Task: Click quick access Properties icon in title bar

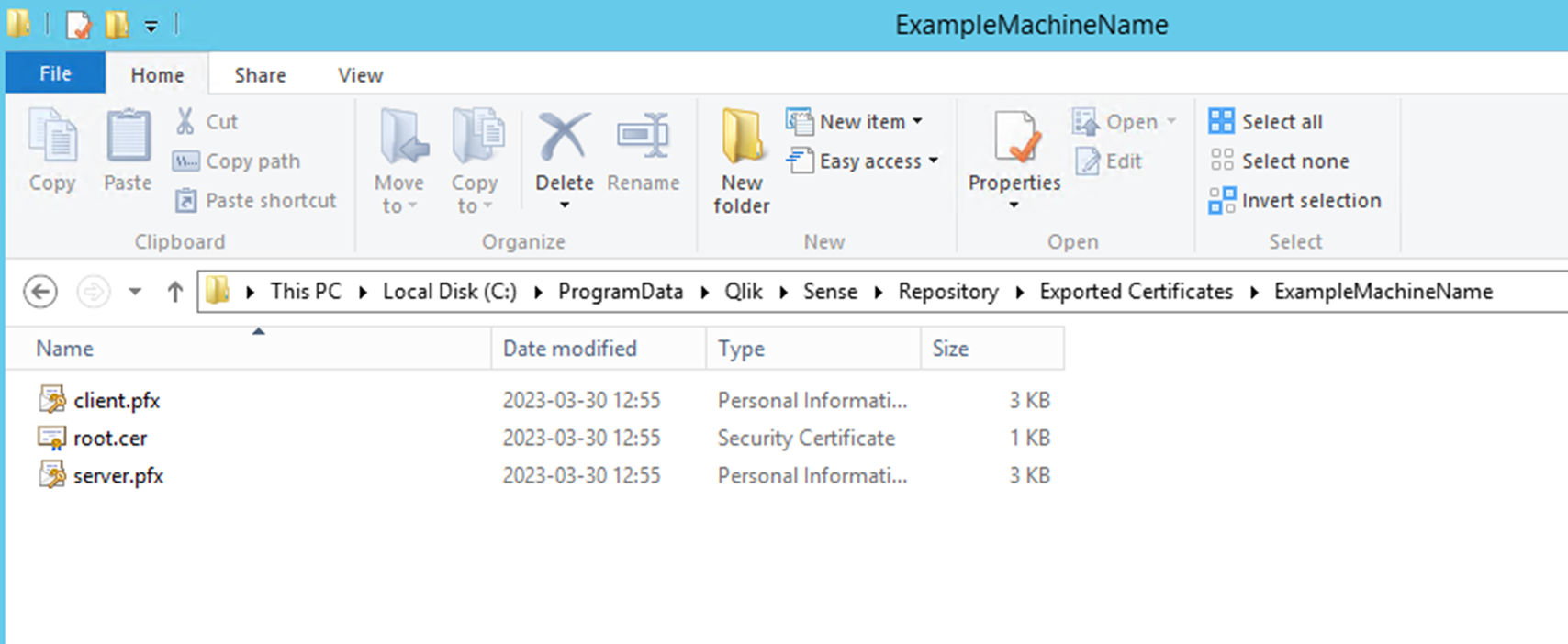Action: pyautogui.click(x=78, y=25)
